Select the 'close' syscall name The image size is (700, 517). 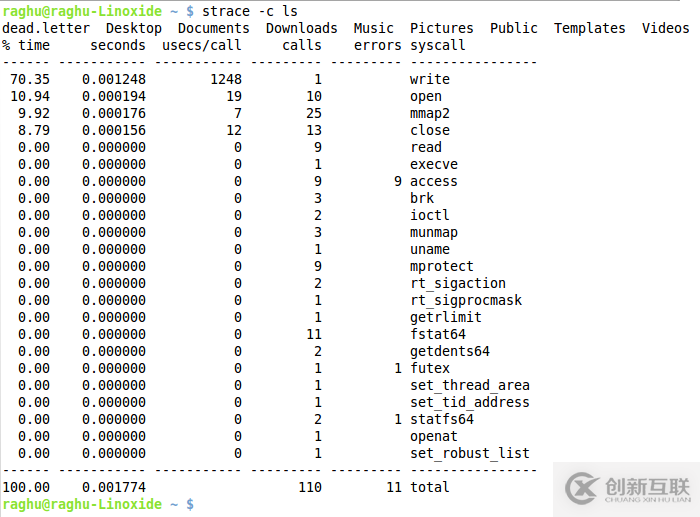pos(430,130)
